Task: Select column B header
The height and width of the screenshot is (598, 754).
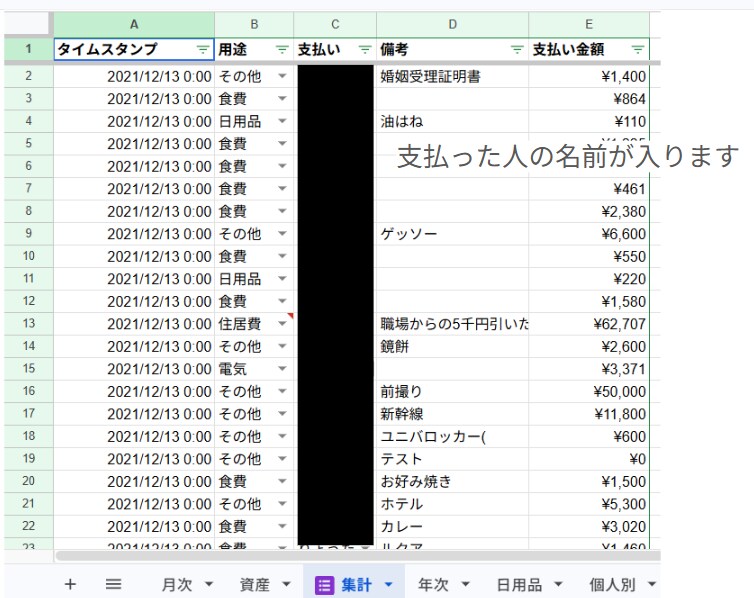Action: pos(254,24)
